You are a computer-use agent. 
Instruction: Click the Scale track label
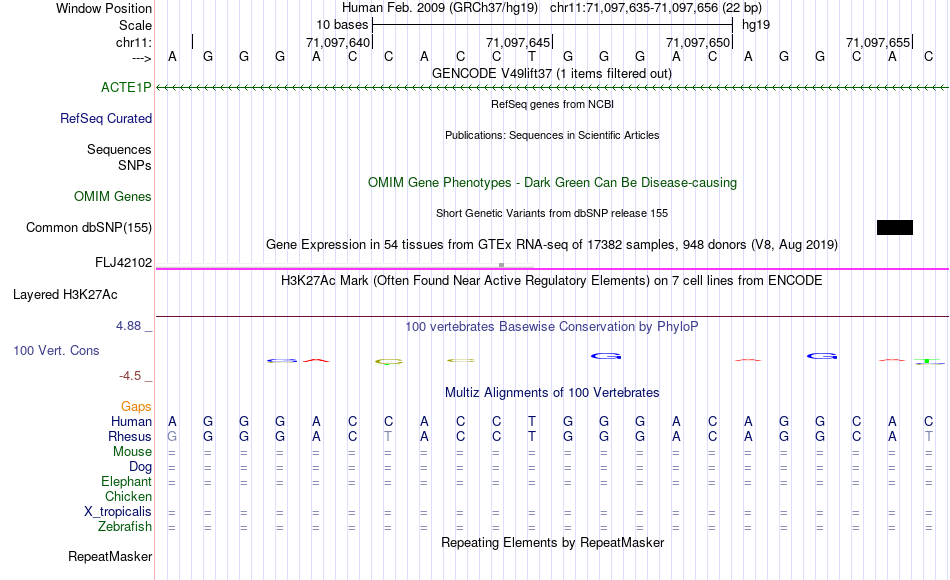click(x=136, y=25)
